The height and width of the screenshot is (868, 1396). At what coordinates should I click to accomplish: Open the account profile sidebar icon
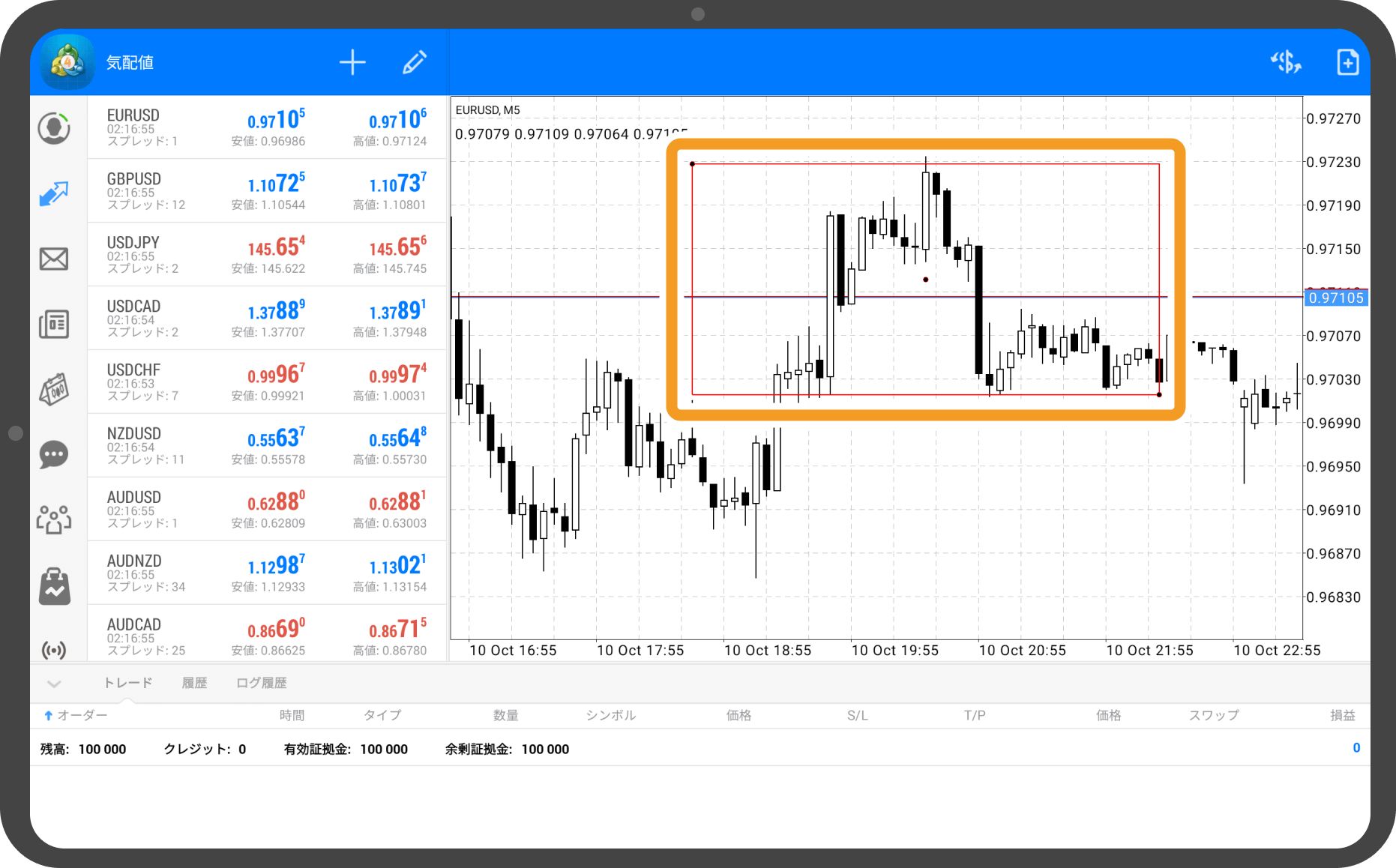pyautogui.click(x=54, y=128)
